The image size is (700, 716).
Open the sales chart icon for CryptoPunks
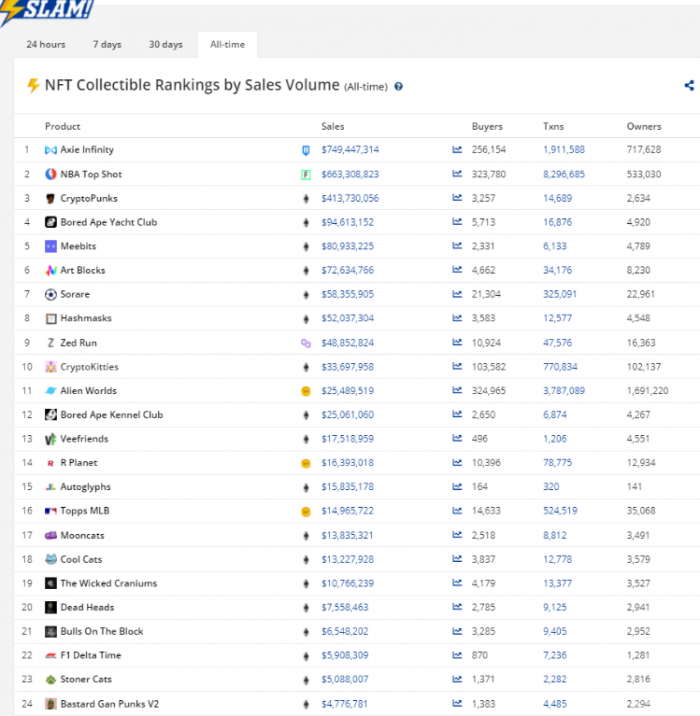pyautogui.click(x=457, y=198)
